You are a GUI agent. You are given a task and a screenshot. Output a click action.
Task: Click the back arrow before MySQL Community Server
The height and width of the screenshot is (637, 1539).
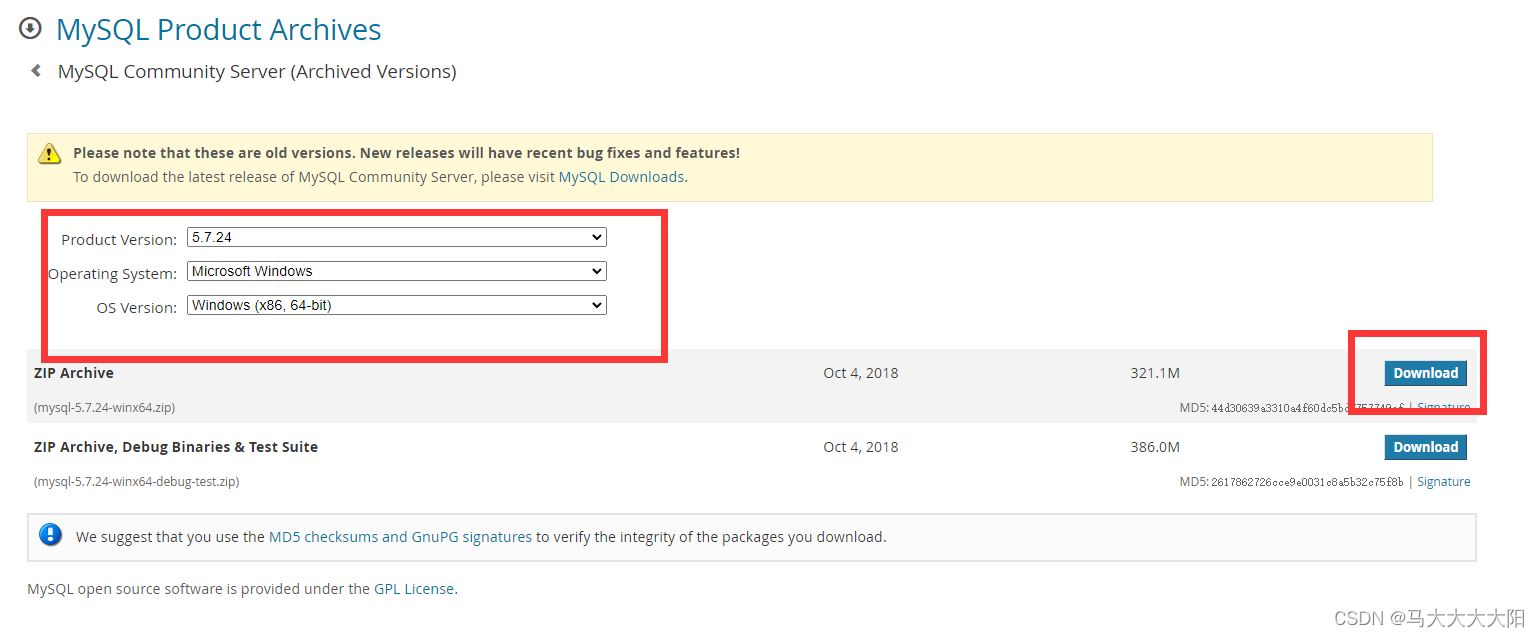(36, 71)
